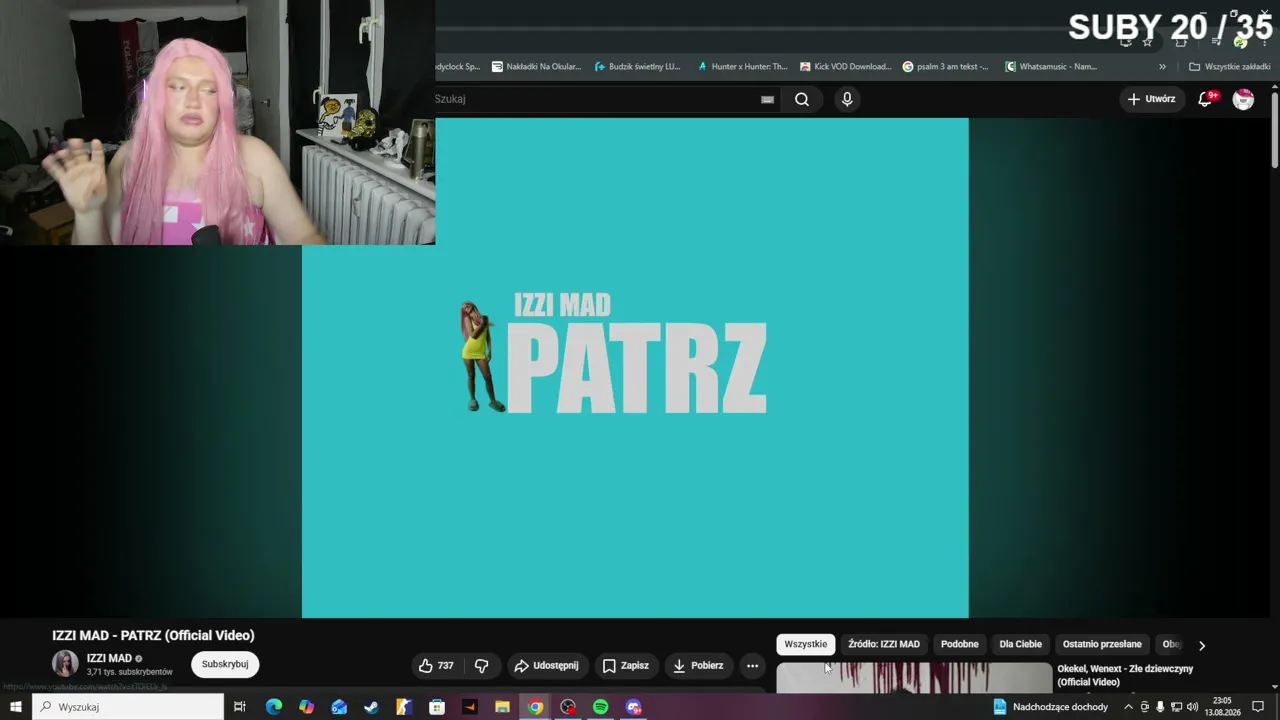Select the Podobne filter chip
The image size is (1280, 720).
tap(960, 644)
